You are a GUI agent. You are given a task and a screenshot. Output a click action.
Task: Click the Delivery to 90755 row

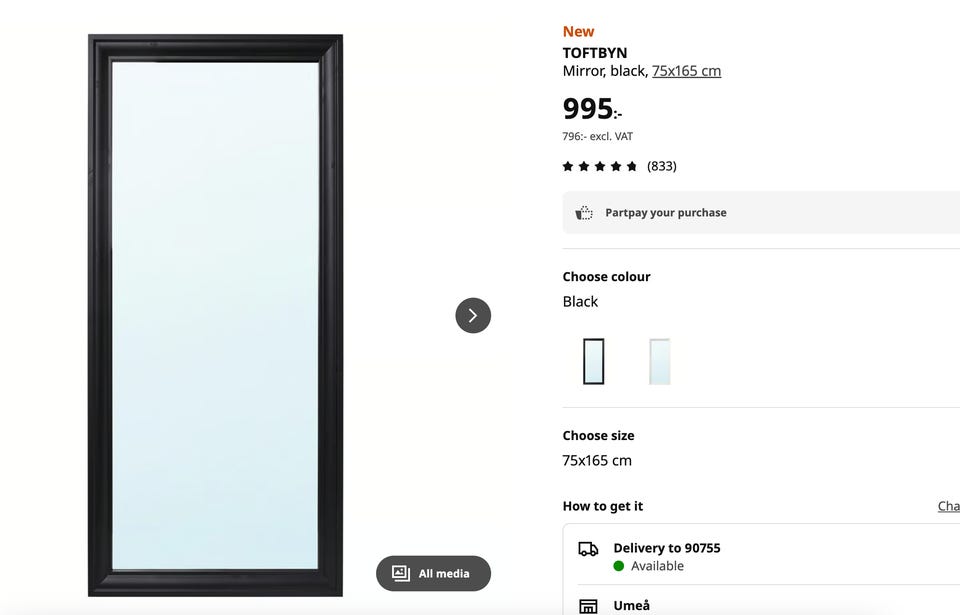pyautogui.click(x=760, y=556)
